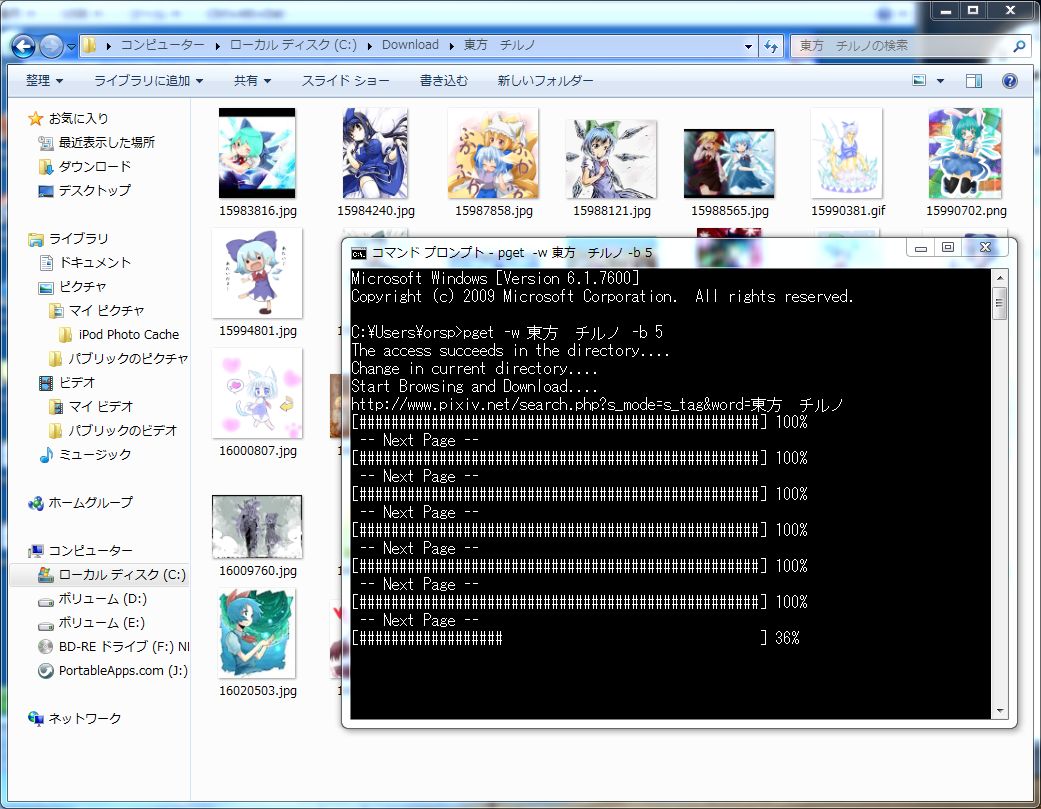Select the コンピューター breadcrumb segment
This screenshot has width=1041, height=809.
pos(163,45)
